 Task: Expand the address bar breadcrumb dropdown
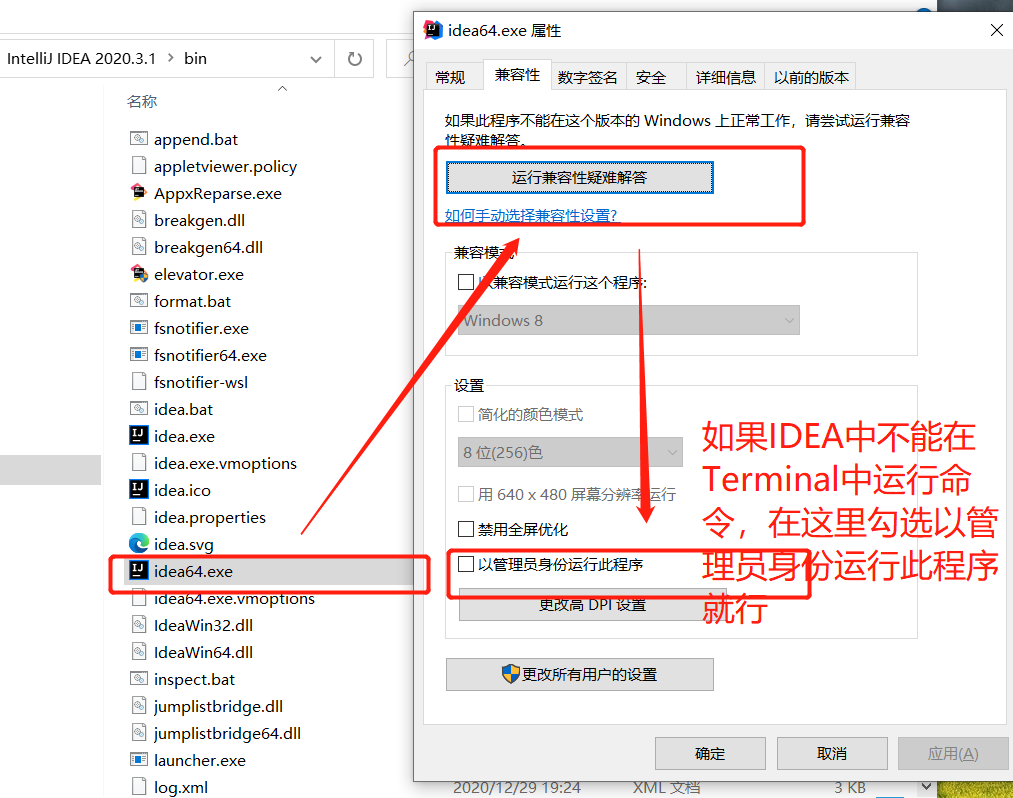pos(314,58)
